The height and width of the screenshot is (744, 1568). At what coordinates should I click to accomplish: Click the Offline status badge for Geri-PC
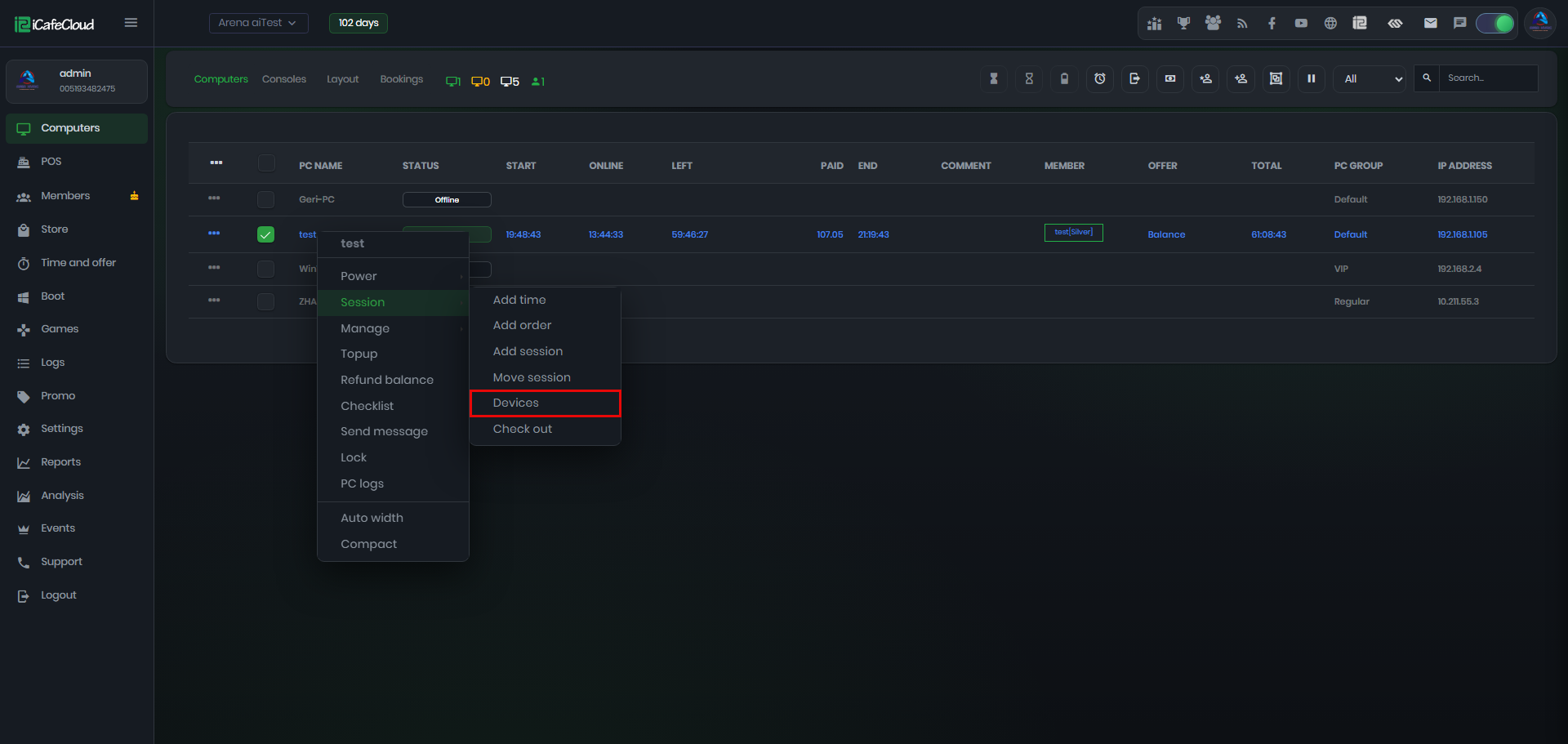[447, 199]
